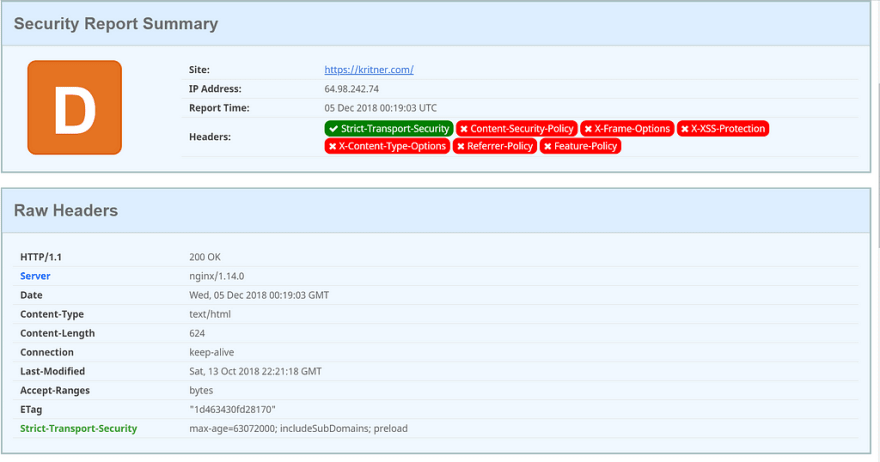
Task: Click the orange D grade icon
Action: click(x=75, y=107)
